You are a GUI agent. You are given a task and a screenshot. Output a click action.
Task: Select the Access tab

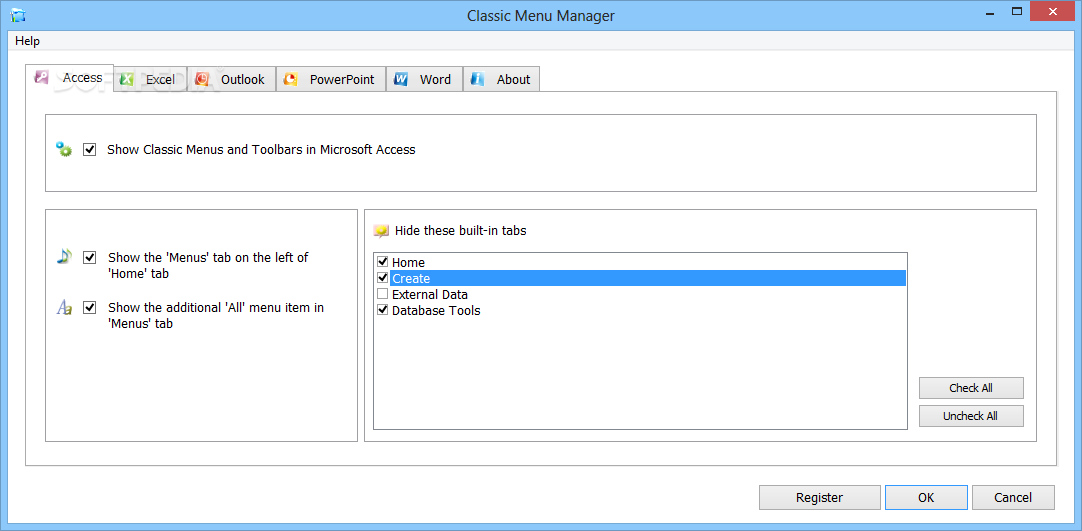click(x=70, y=78)
